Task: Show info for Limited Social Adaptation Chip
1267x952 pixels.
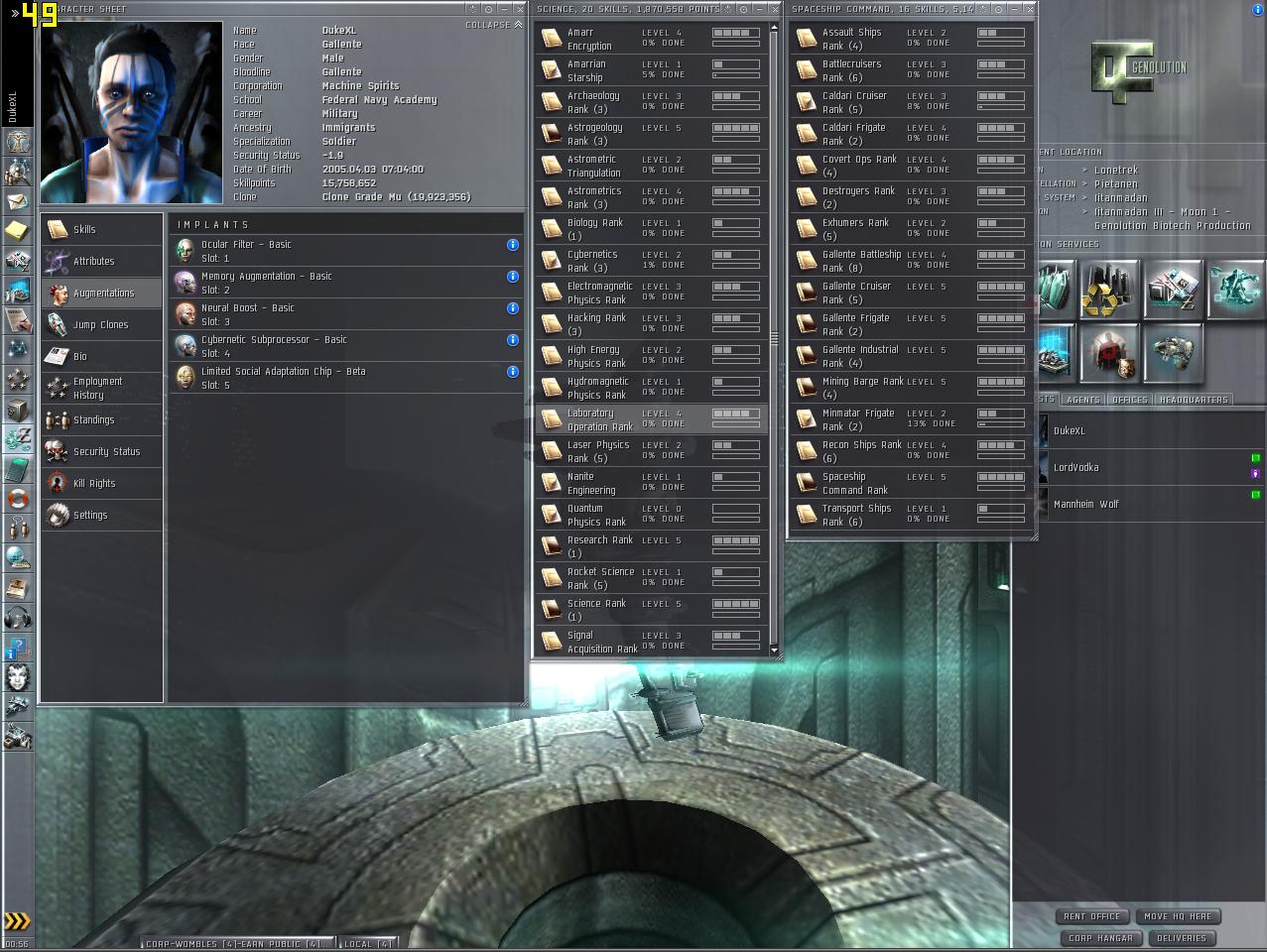Action: [x=513, y=372]
